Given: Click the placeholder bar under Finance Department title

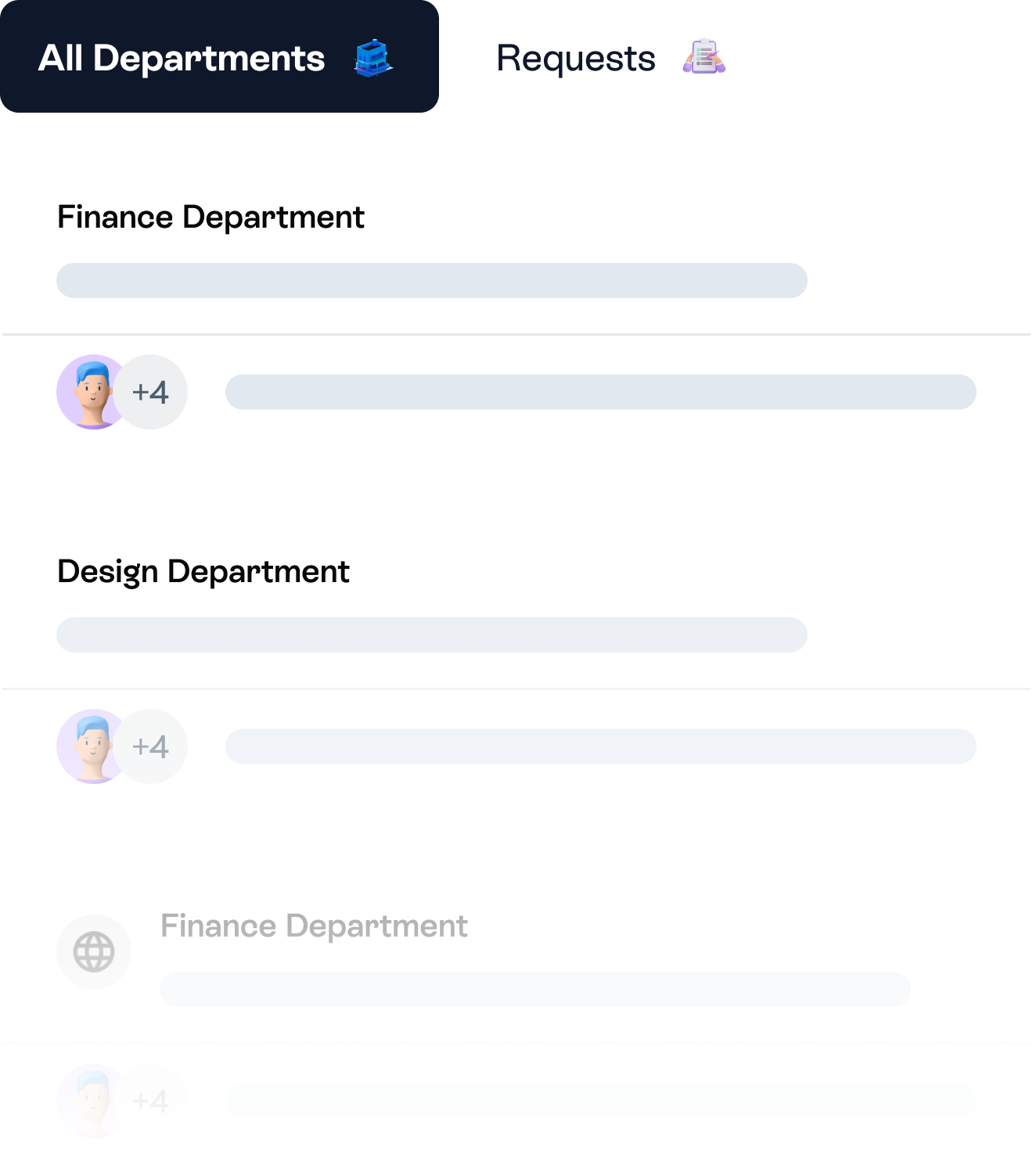Looking at the screenshot, I should [432, 280].
